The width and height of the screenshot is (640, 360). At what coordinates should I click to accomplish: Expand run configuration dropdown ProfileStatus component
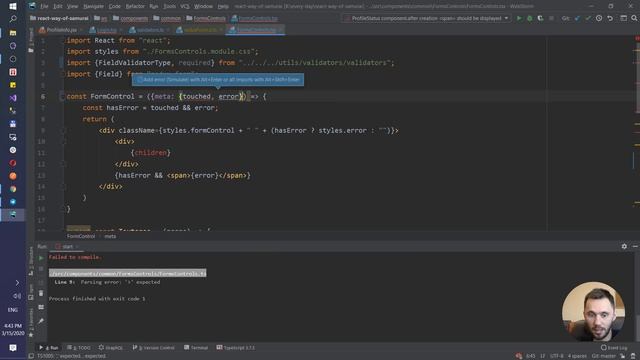point(427,18)
